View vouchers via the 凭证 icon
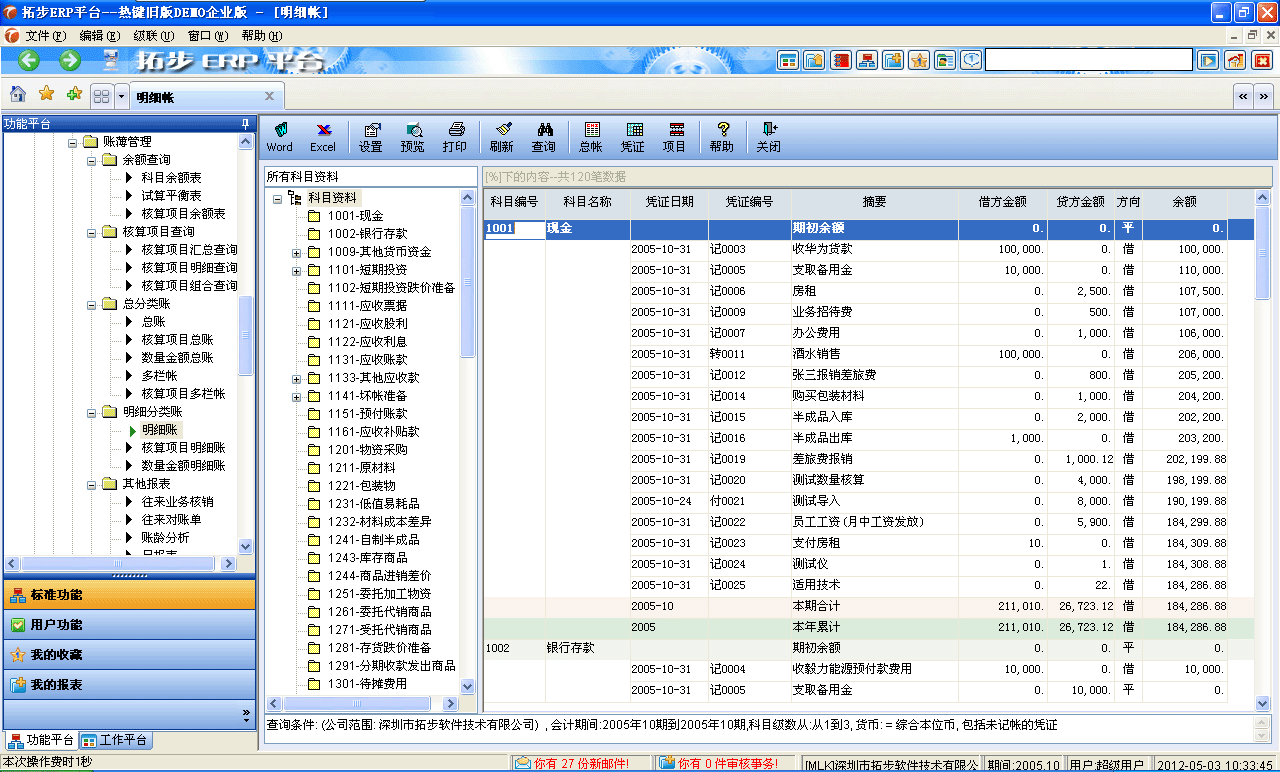Screen dimensions: 1280x772 pos(634,136)
